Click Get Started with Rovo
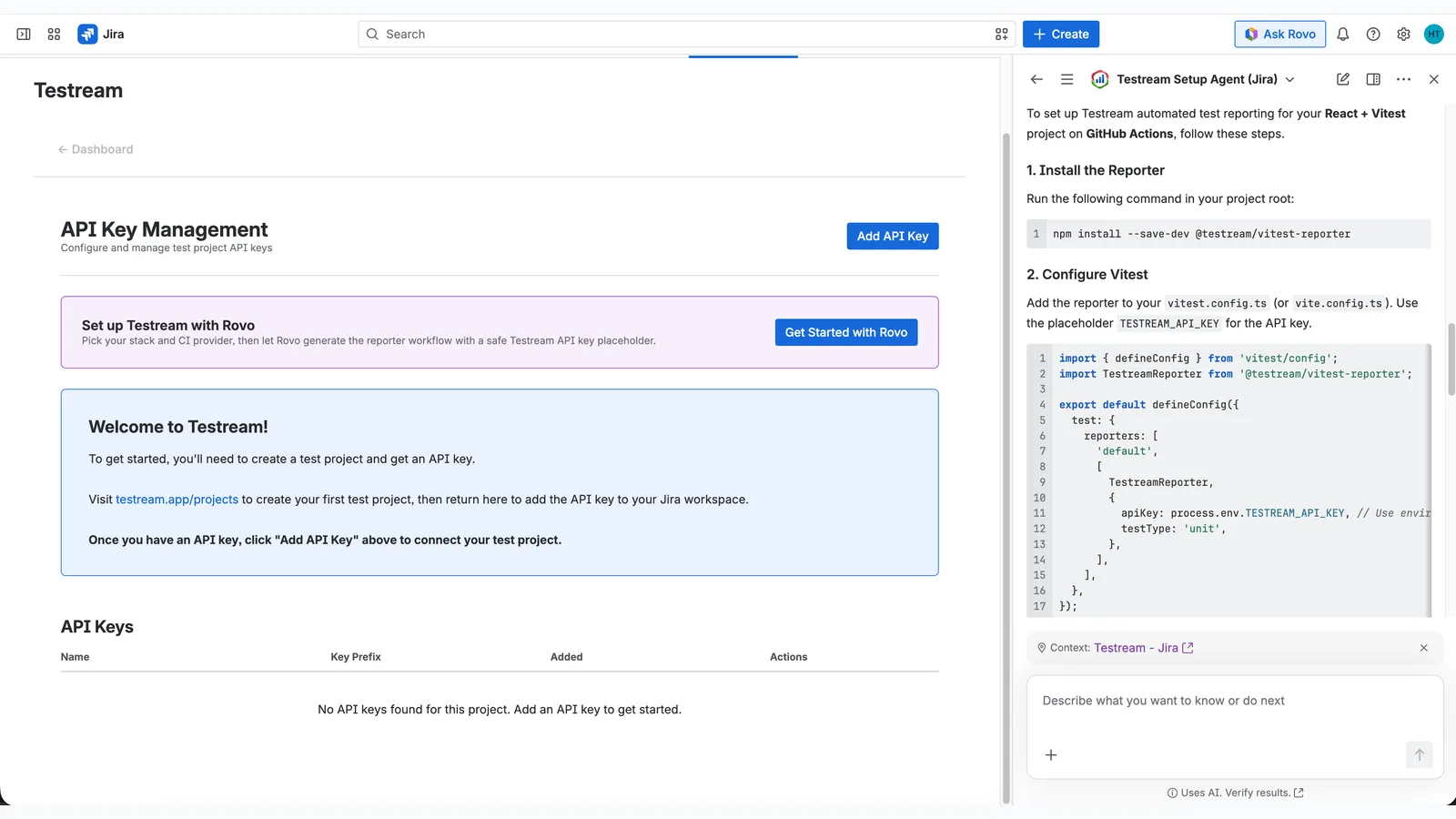 point(846,332)
